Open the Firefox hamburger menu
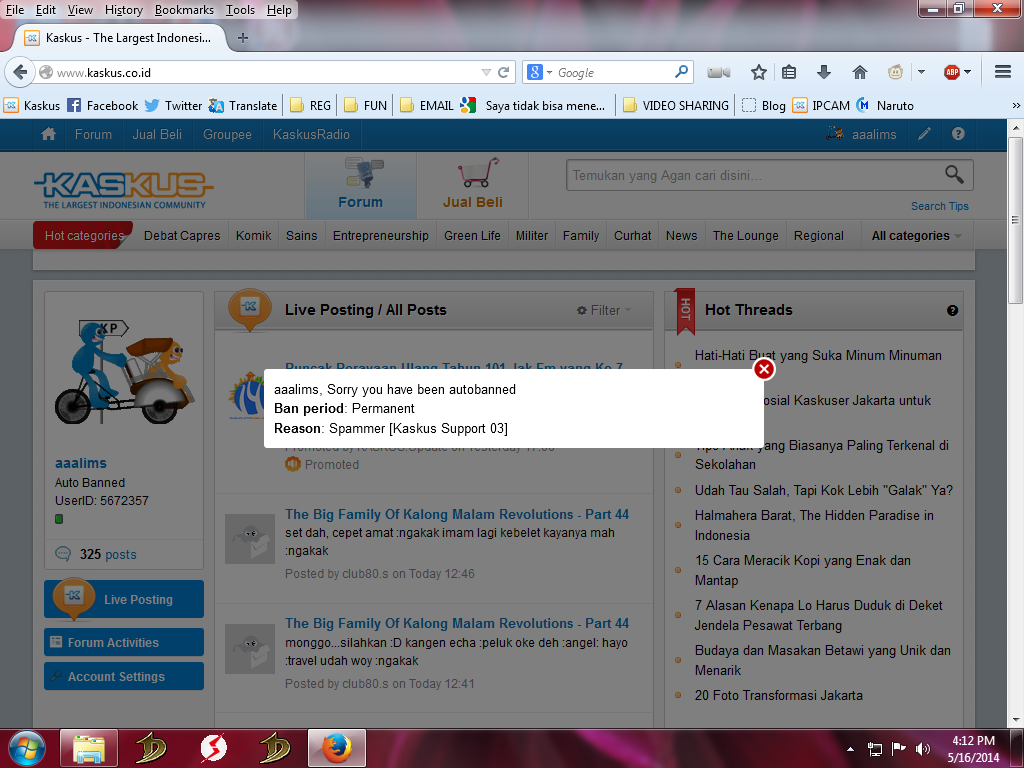Viewport: 1024px width, 768px height. 1003,72
